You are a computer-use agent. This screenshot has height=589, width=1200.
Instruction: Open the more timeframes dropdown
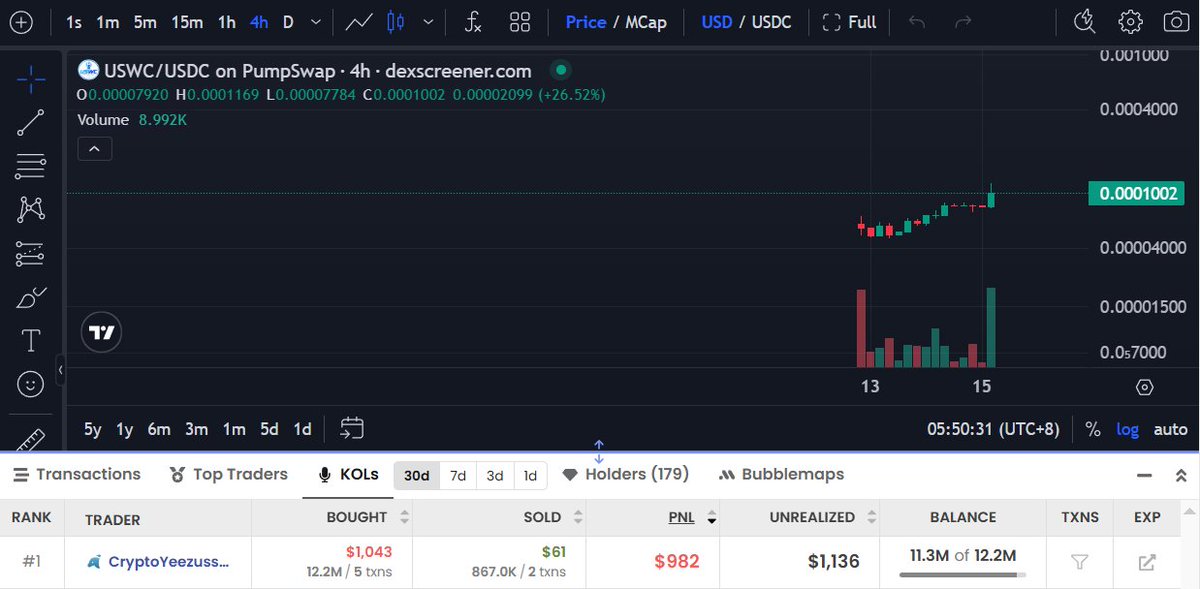[x=317, y=22]
